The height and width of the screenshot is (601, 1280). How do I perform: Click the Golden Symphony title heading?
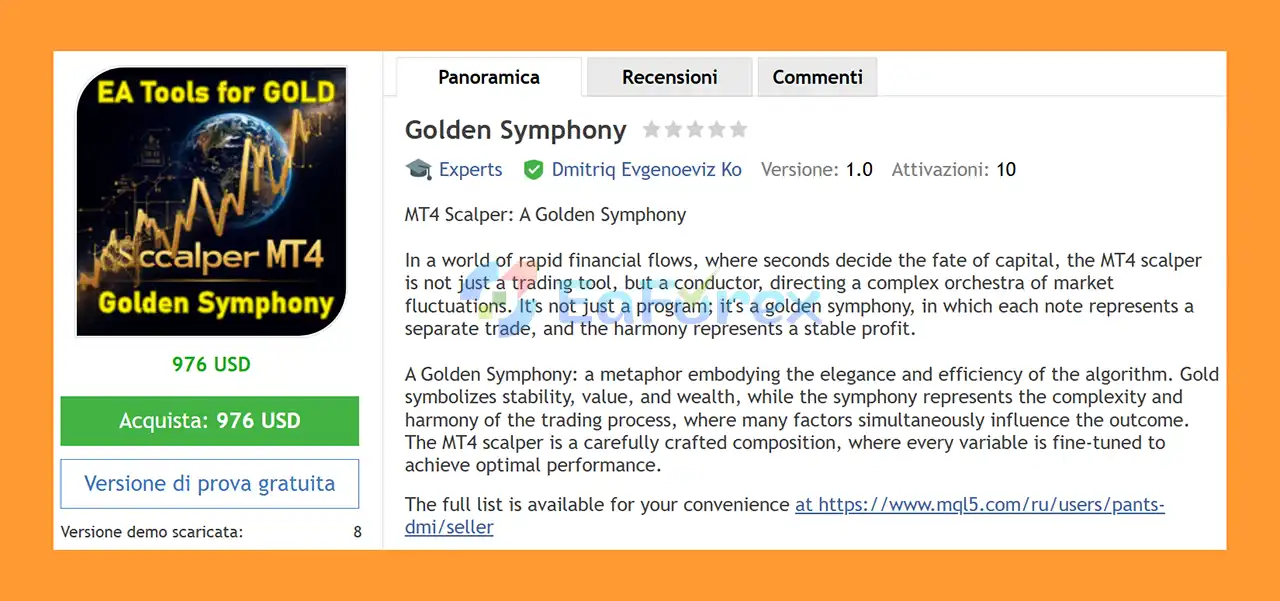click(x=515, y=130)
